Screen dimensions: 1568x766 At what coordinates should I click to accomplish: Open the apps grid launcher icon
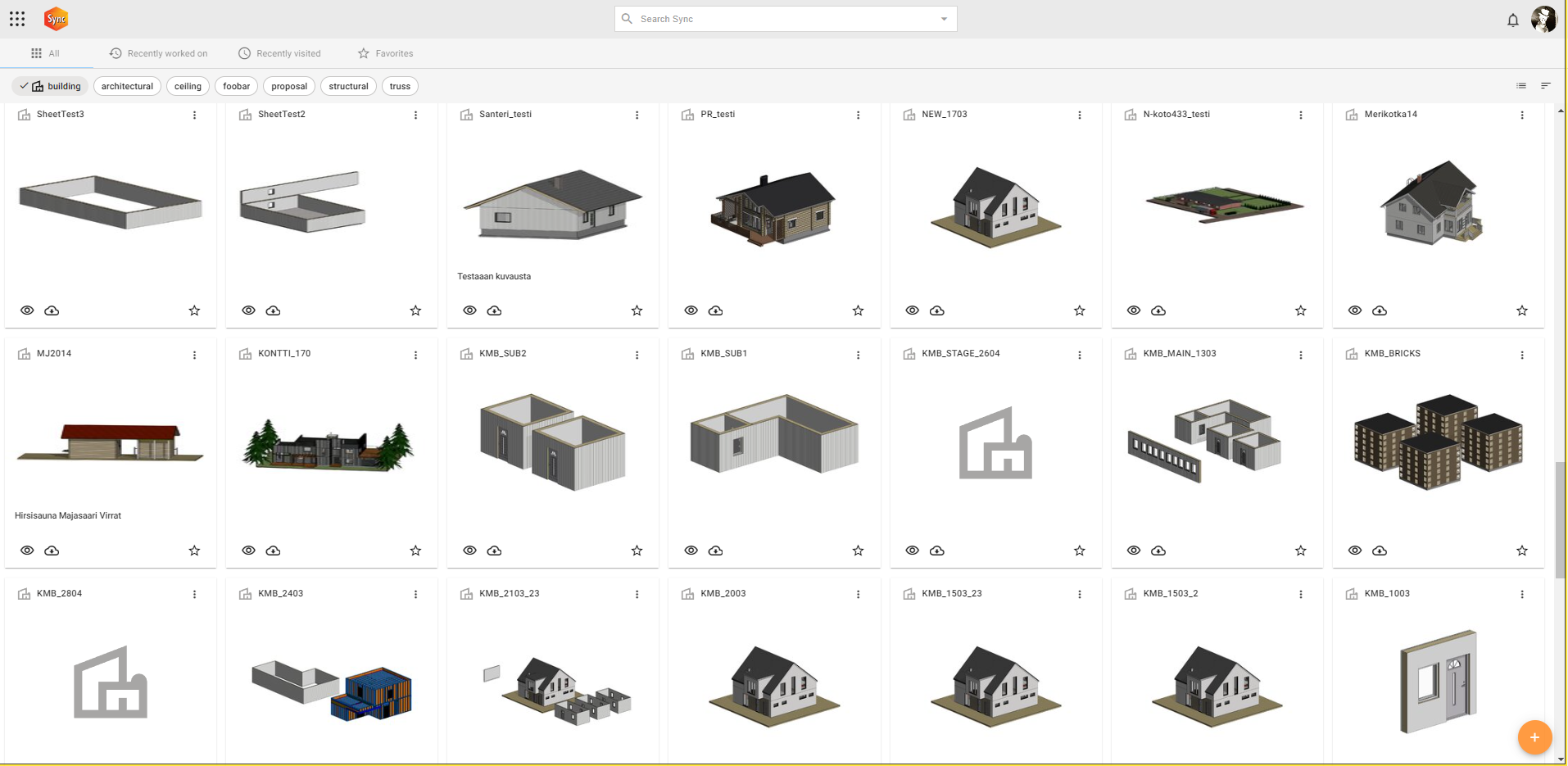point(17,19)
